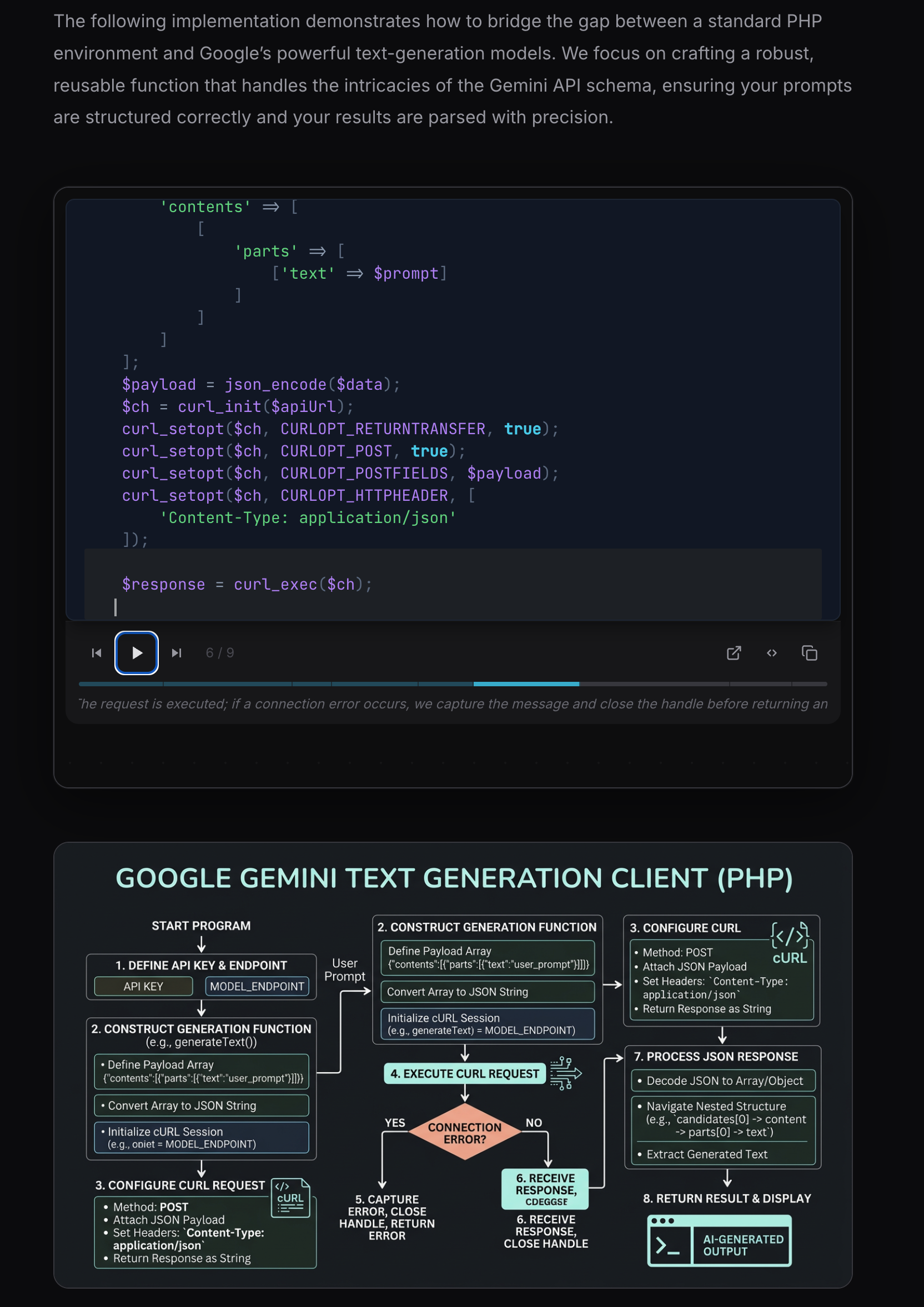Click the intro paragraph about Gemini API schema
This screenshot has height=1307, width=924.
453,69
